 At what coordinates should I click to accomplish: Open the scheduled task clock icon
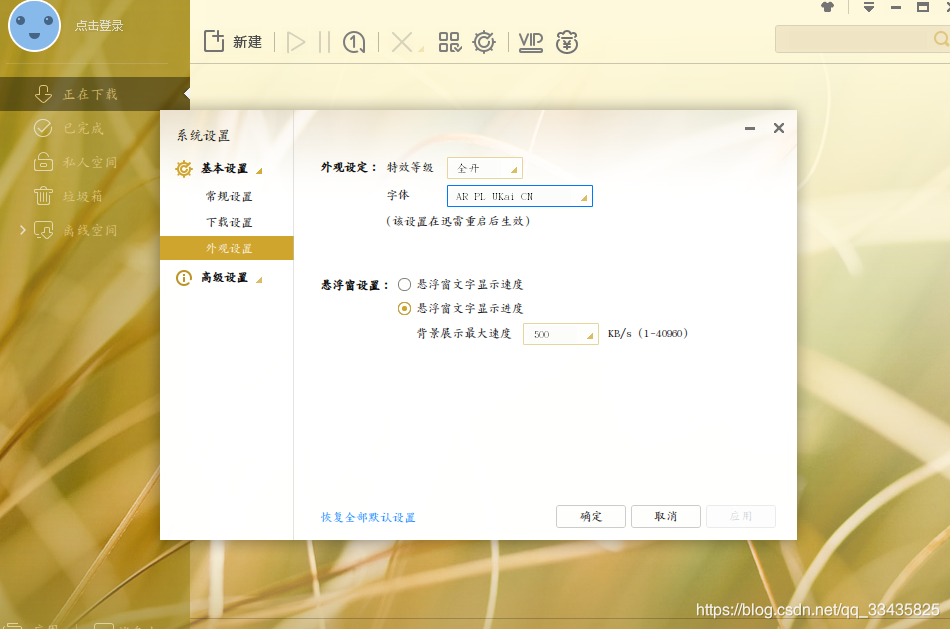pos(354,42)
